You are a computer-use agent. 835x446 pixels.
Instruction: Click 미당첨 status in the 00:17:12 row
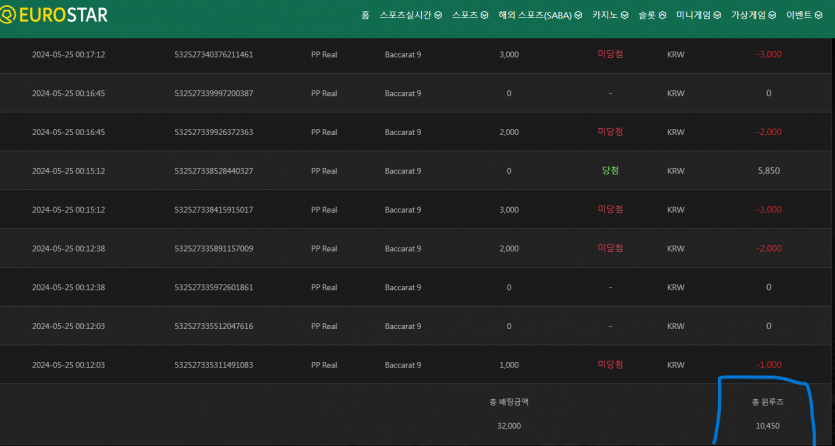[610, 54]
